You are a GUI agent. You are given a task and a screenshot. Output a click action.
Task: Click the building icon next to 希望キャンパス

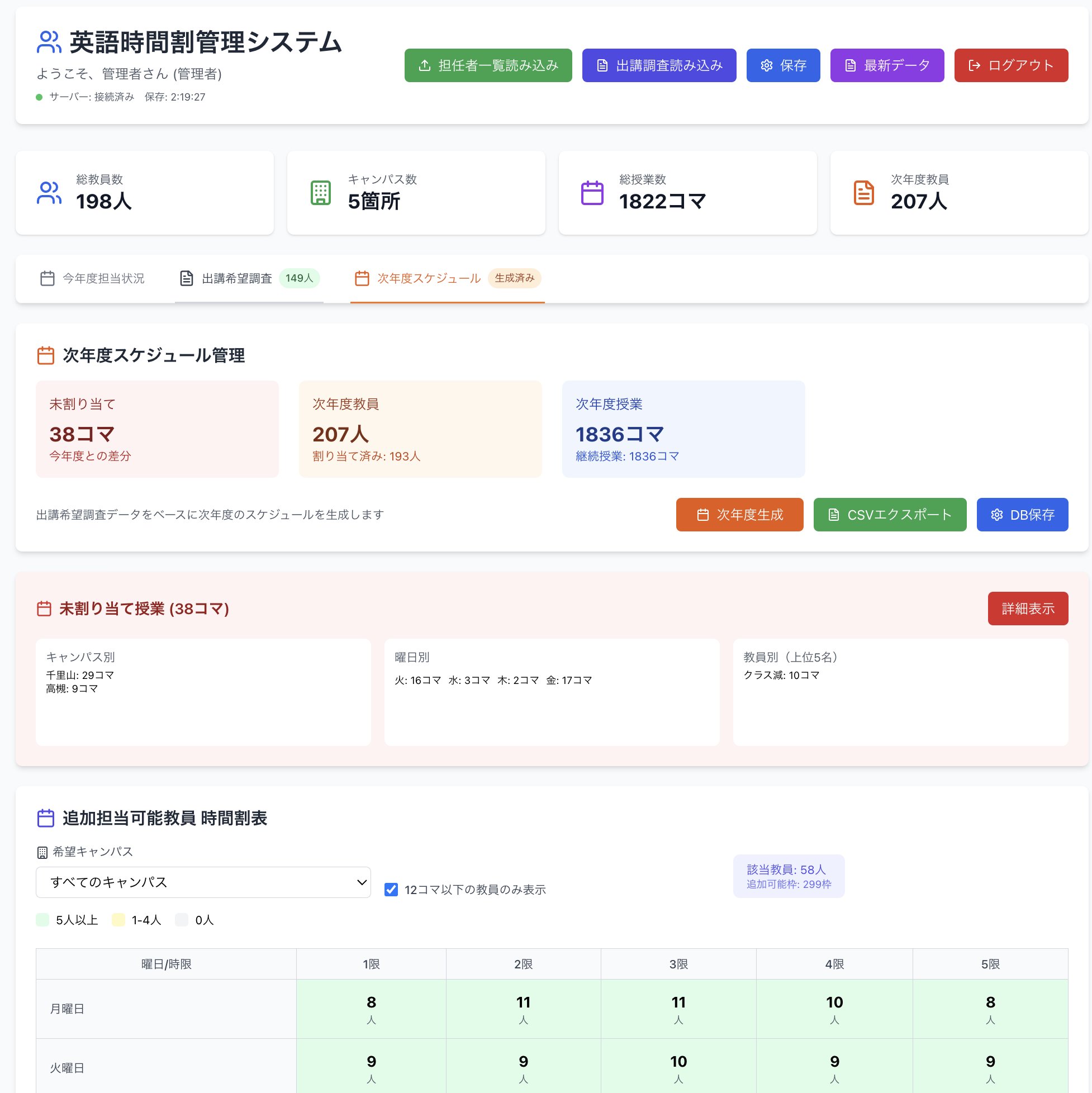[x=42, y=852]
